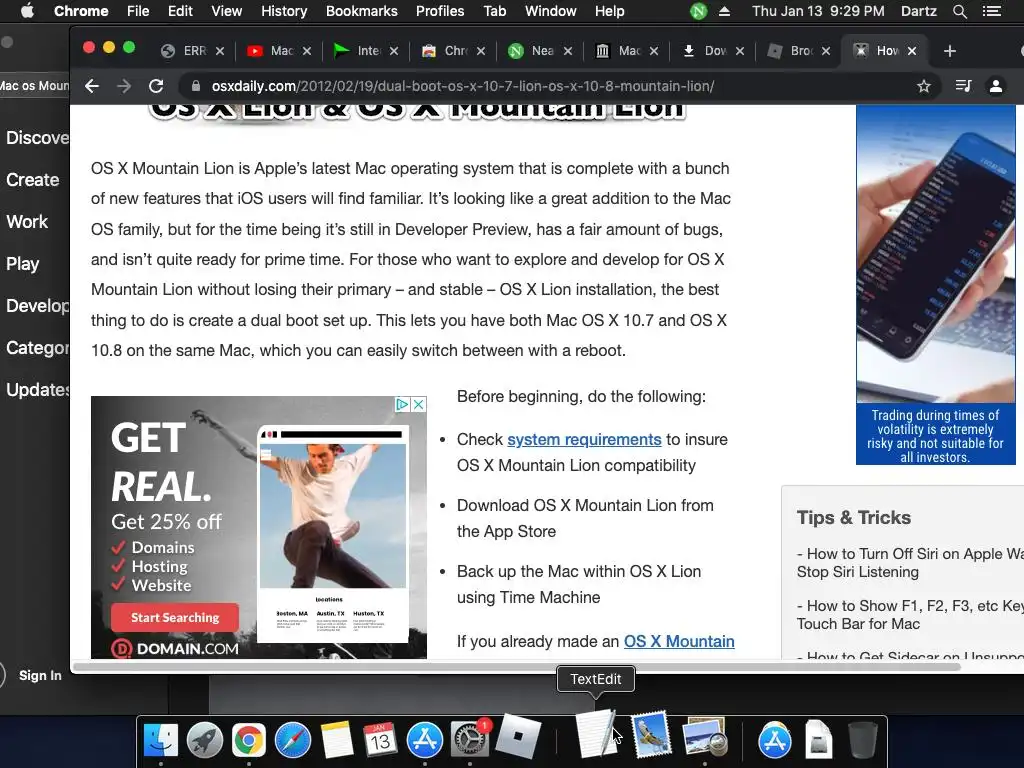1024x768 pixels.
Task: Click Sign In in App Store window
Action: click(x=40, y=675)
